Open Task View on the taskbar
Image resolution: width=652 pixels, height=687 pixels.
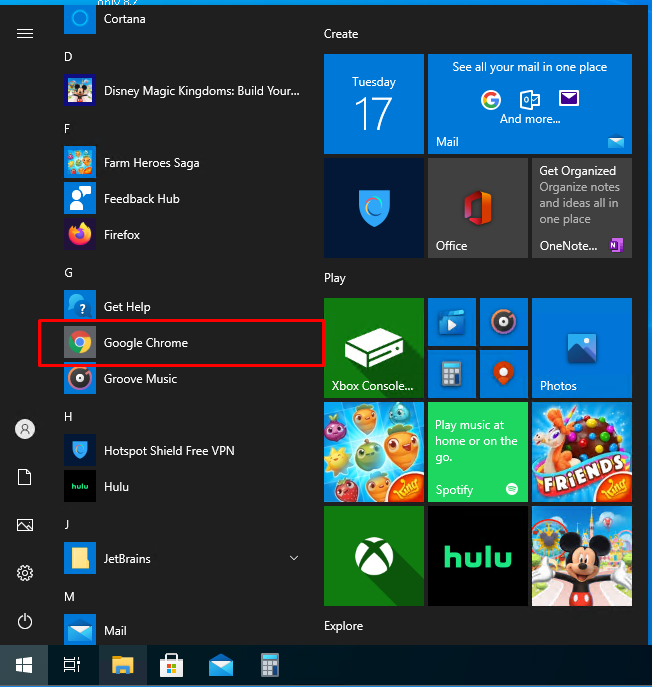coord(72,665)
